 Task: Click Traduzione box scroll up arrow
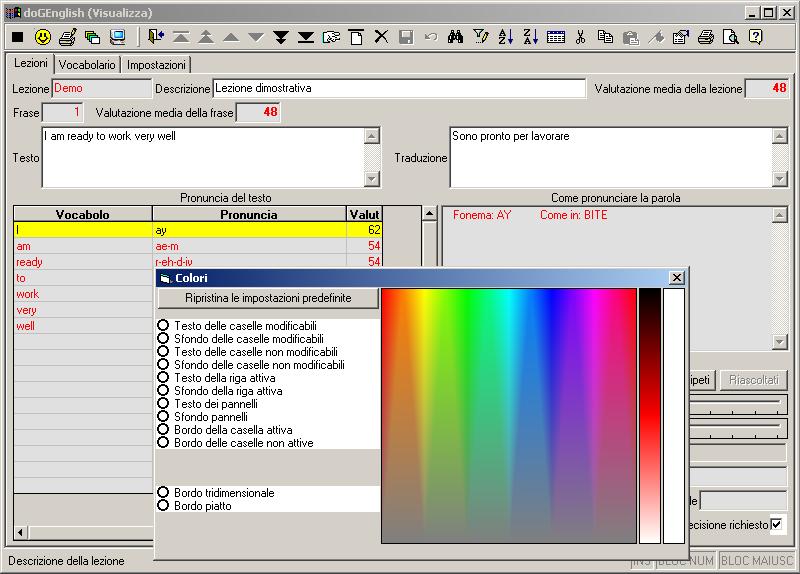(x=780, y=136)
